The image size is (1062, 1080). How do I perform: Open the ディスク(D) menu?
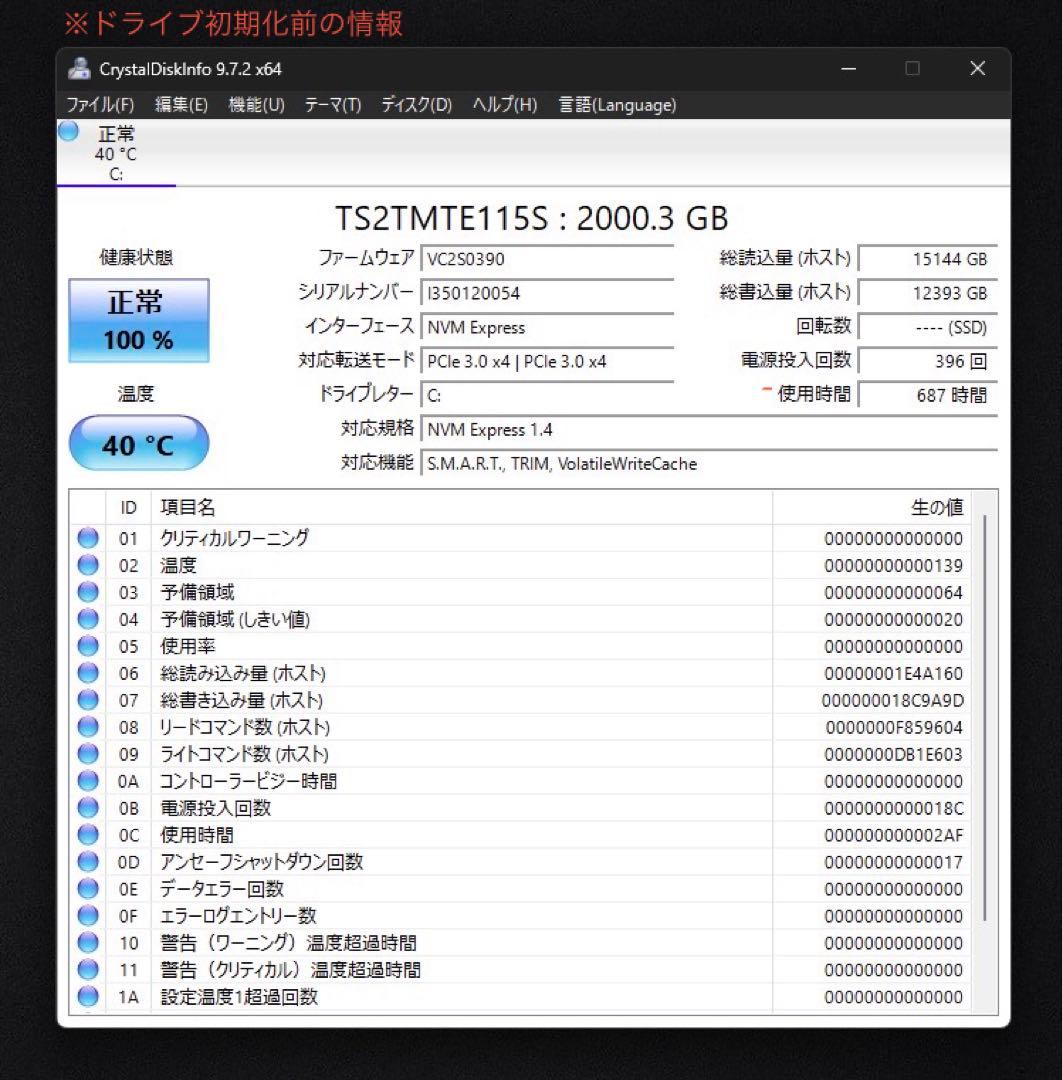[x=417, y=105]
